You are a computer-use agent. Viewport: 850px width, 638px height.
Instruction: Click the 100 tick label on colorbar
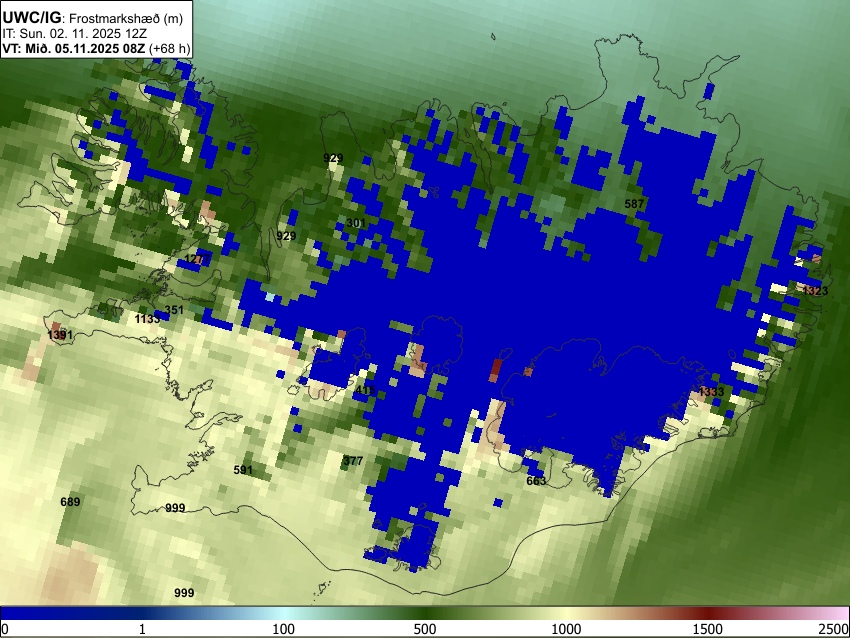[283, 629]
